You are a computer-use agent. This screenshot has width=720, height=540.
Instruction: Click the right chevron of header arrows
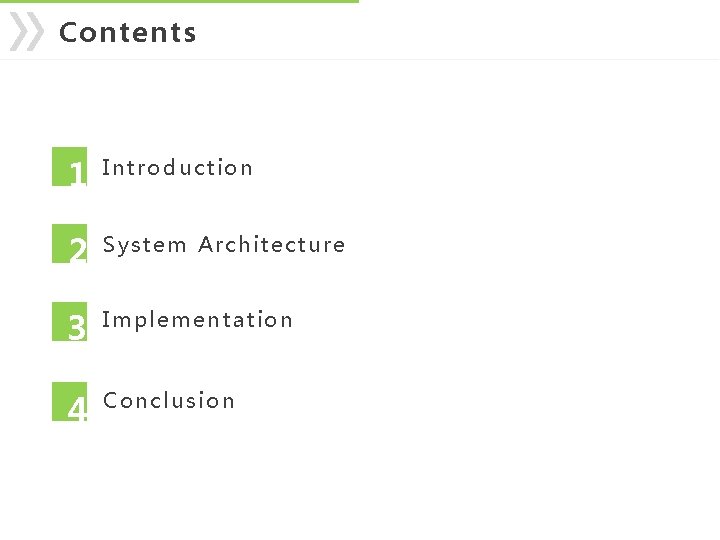point(34,31)
